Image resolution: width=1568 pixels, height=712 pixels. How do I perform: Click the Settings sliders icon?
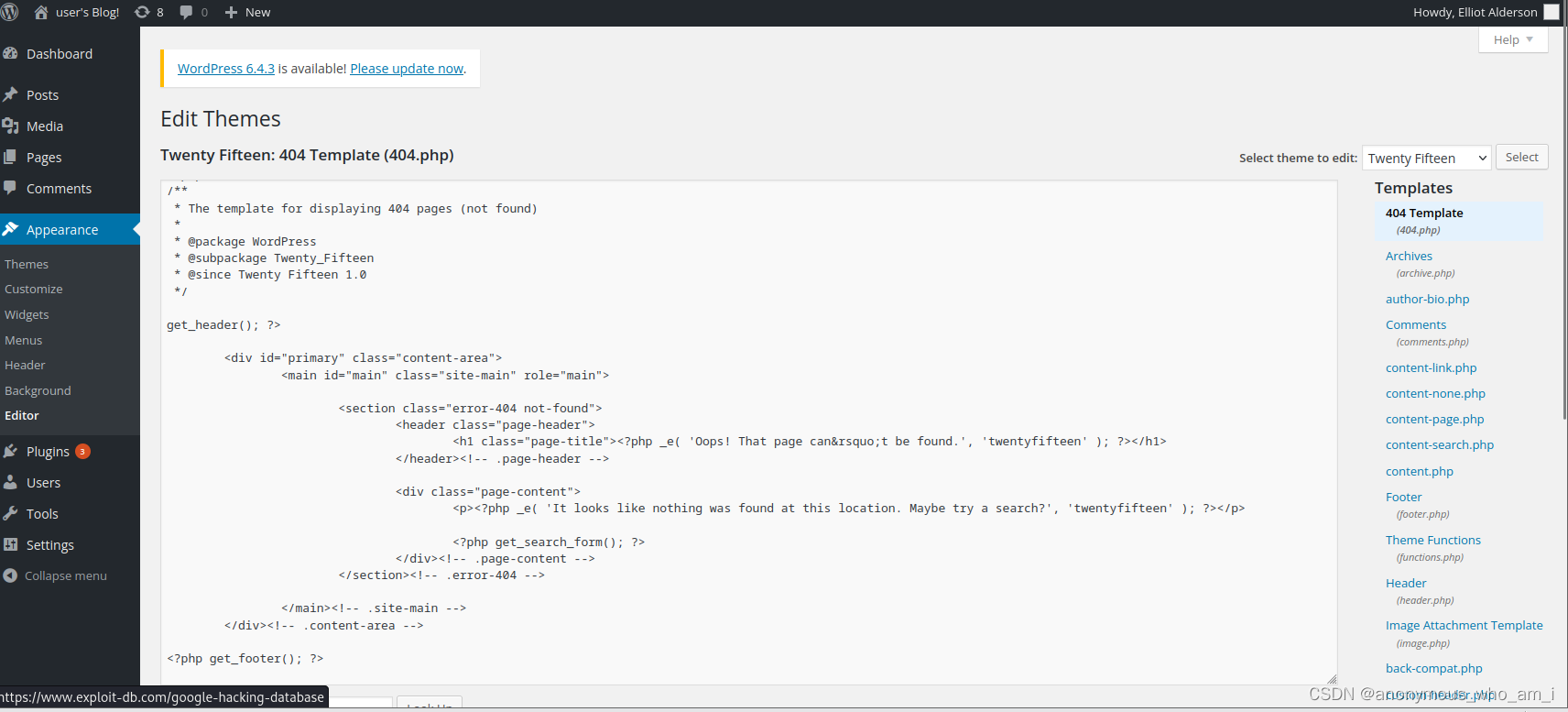point(10,544)
